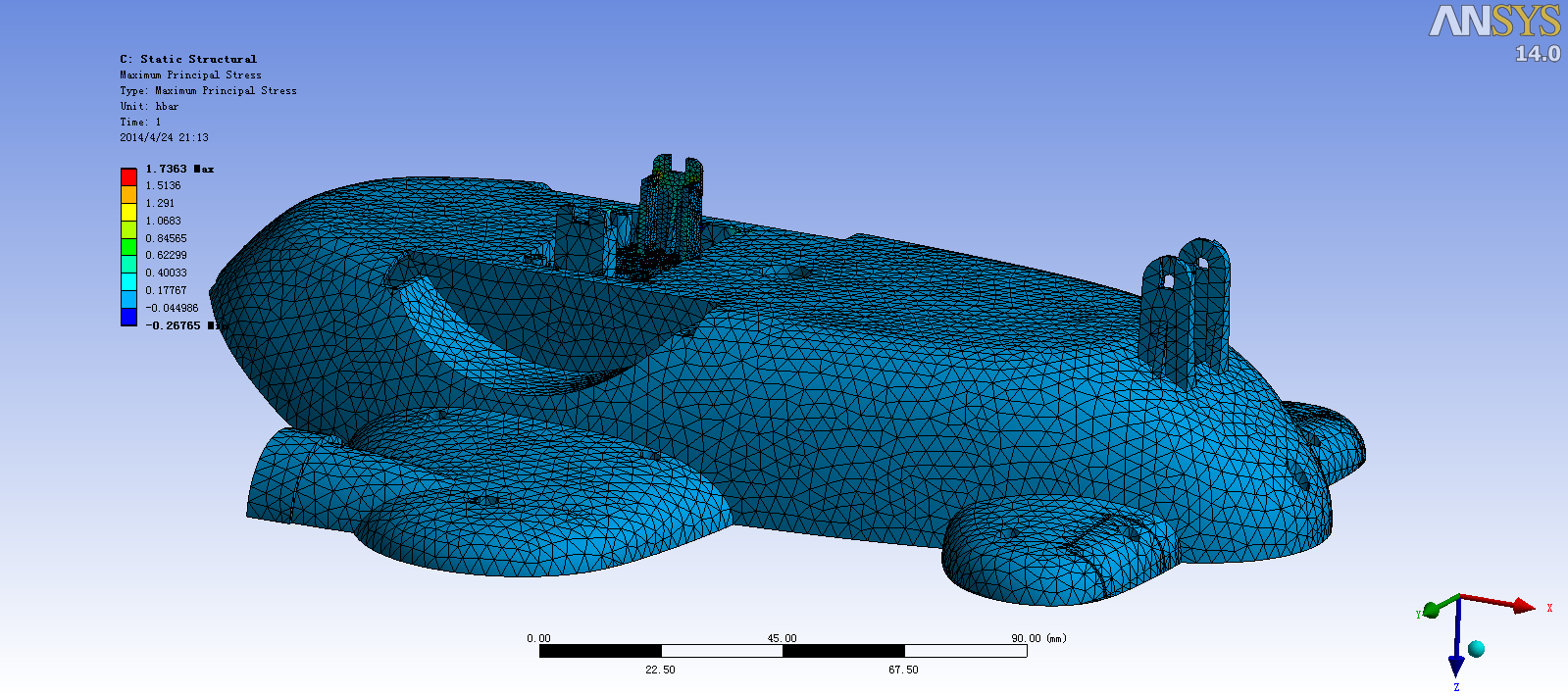Click the red maximum legend color band
The height and width of the screenshot is (696, 1568).
pyautogui.click(x=128, y=176)
